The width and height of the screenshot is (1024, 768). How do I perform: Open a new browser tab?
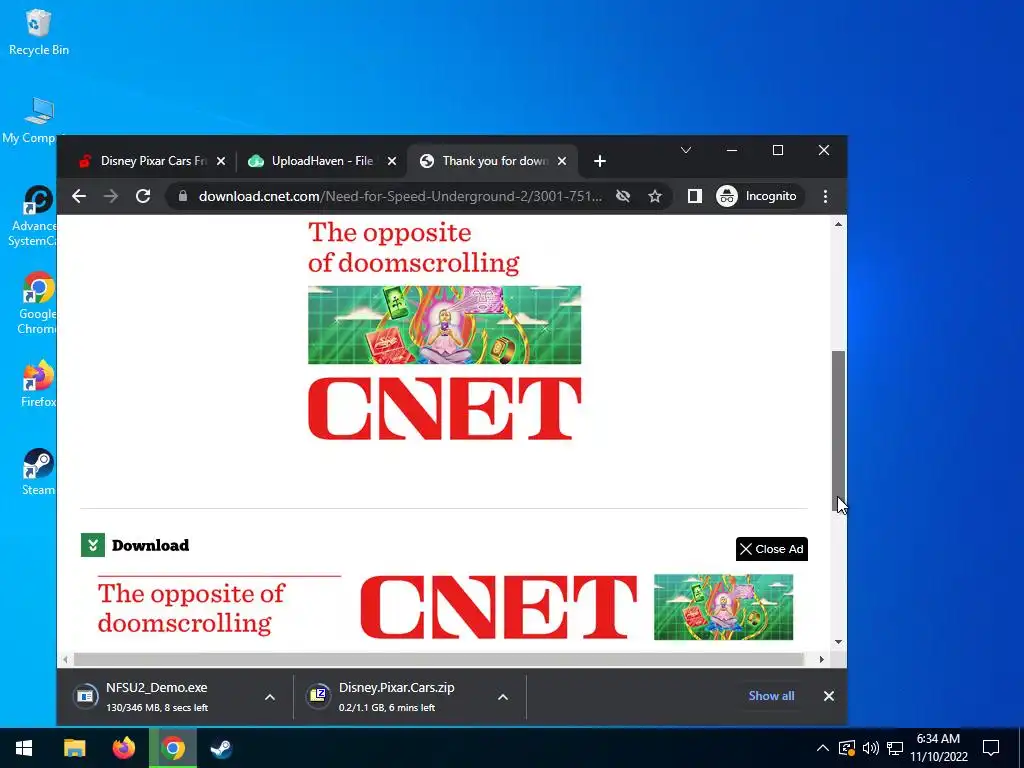coord(600,161)
